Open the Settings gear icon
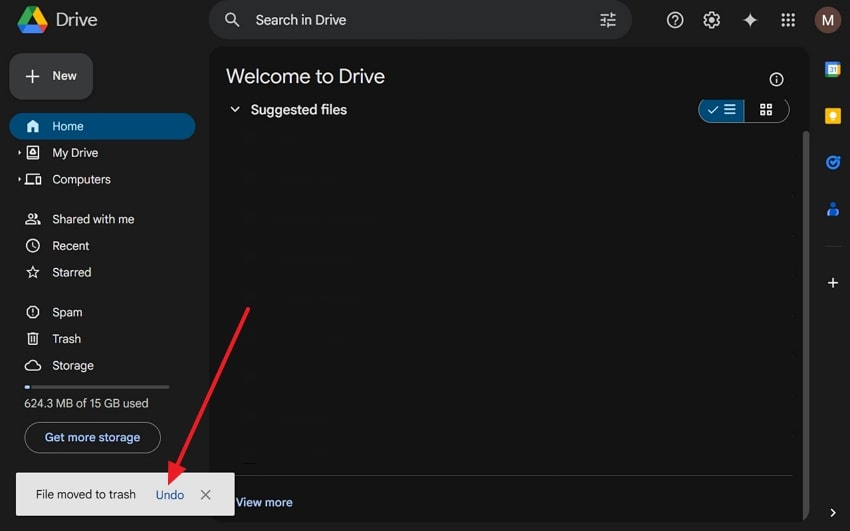The width and height of the screenshot is (850, 531). 712,20
